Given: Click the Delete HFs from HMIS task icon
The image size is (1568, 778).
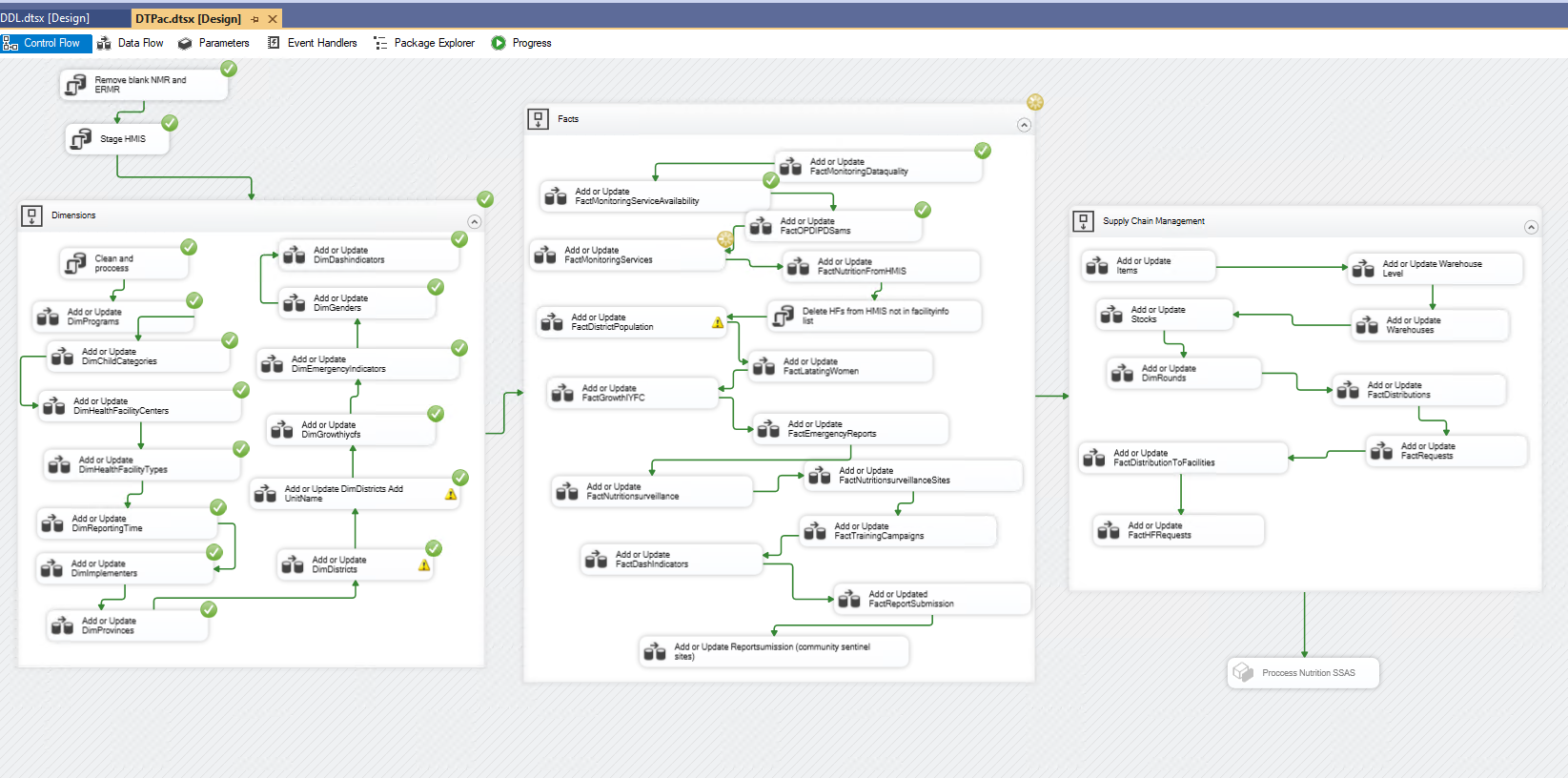Looking at the screenshot, I should pyautogui.click(x=784, y=316).
